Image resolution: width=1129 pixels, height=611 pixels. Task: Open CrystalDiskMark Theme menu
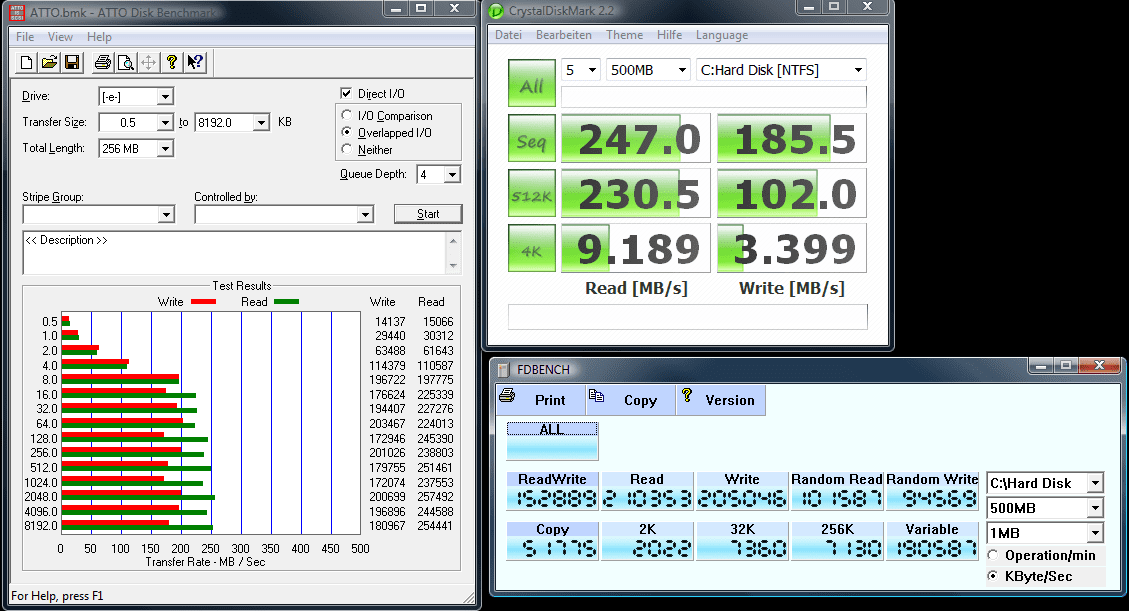(x=624, y=35)
